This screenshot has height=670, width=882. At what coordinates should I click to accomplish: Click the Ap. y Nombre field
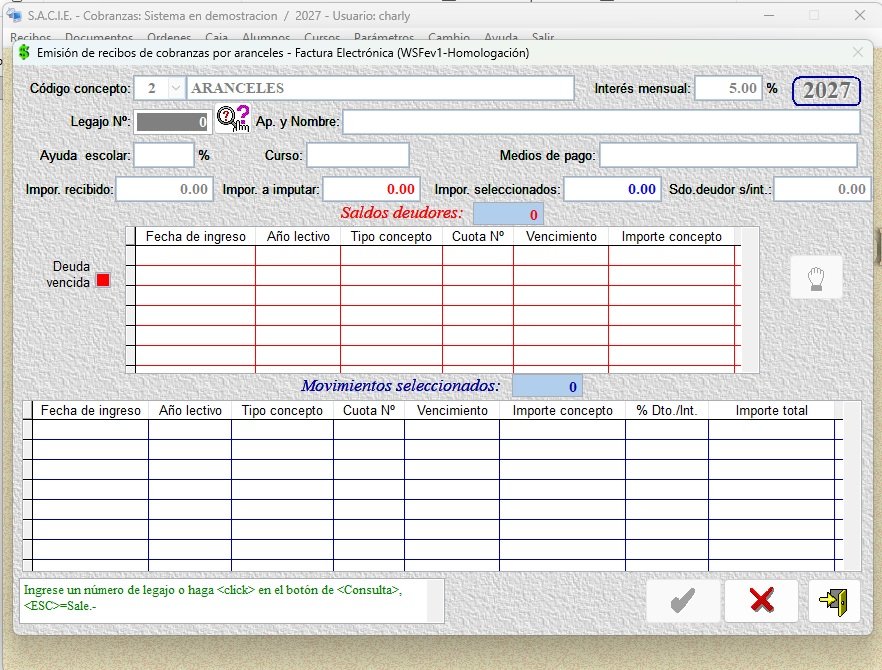601,122
